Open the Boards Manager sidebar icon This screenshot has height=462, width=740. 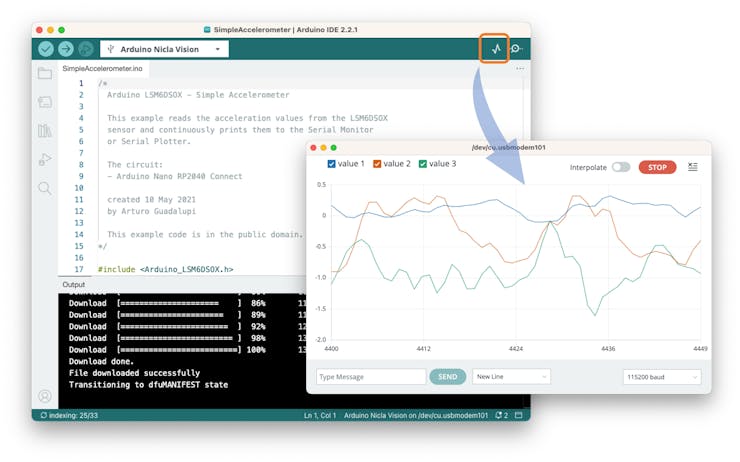pyautogui.click(x=45, y=102)
